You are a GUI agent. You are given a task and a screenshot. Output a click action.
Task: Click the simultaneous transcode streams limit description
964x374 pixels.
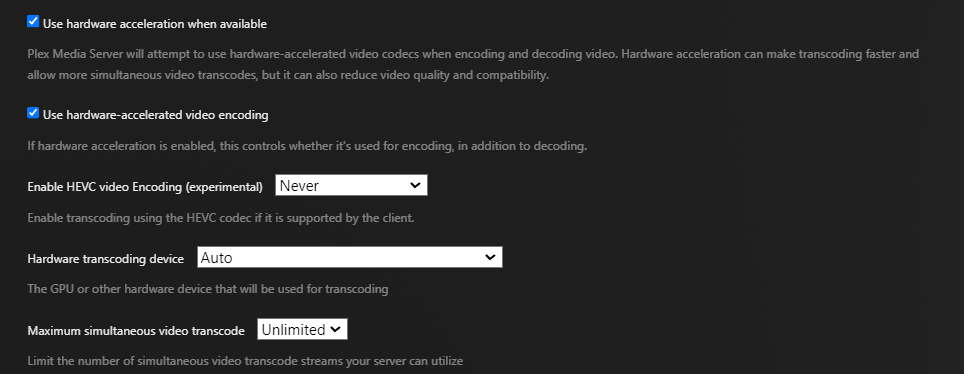[245, 360]
